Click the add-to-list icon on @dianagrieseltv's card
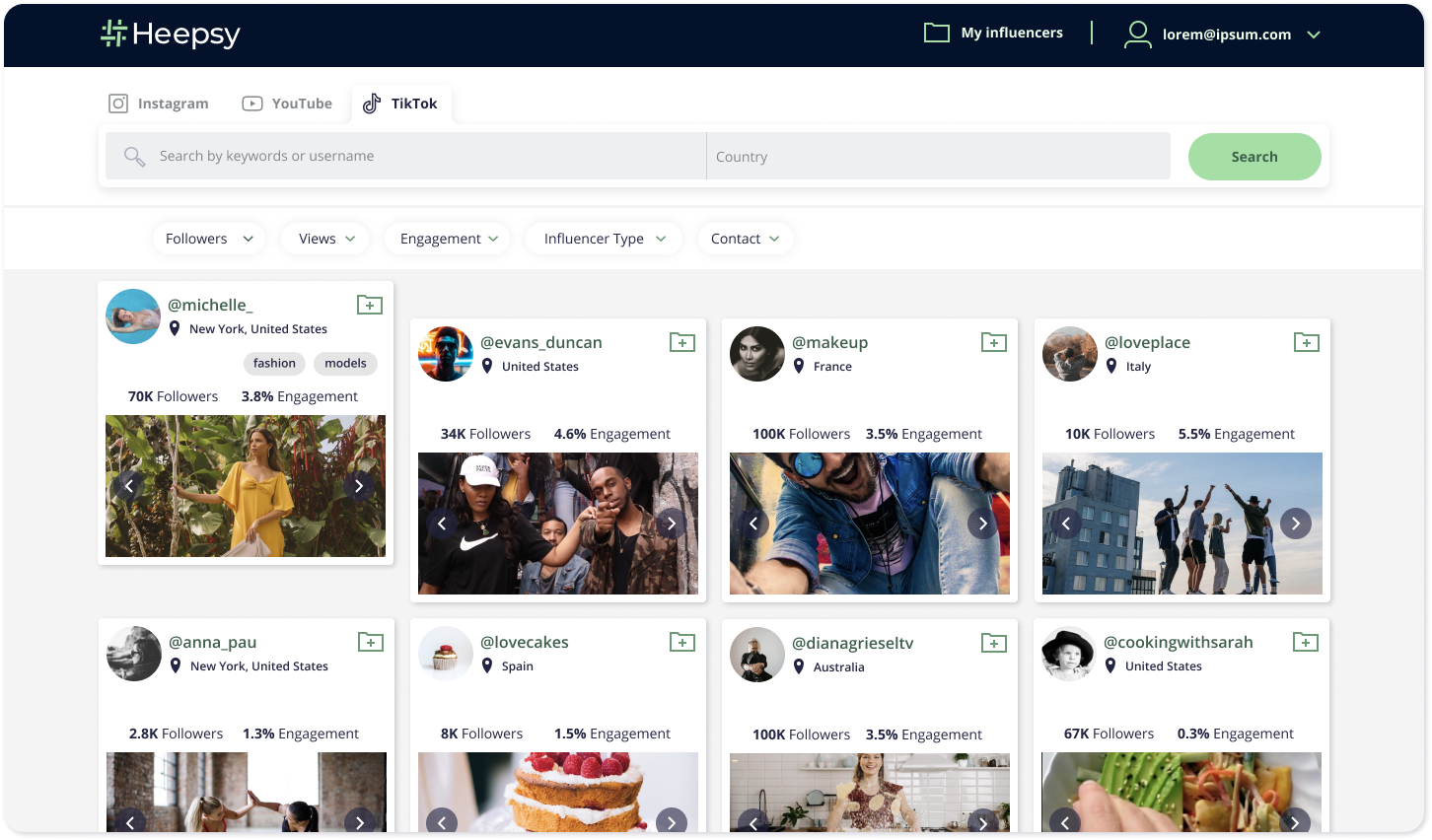The height and width of the screenshot is (840, 1432). click(994, 642)
